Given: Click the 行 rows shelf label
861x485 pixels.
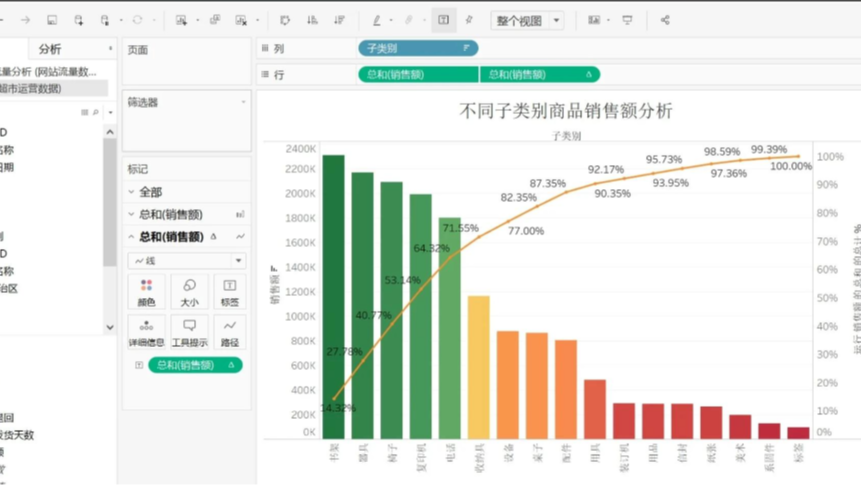Looking at the screenshot, I should click(279, 75).
